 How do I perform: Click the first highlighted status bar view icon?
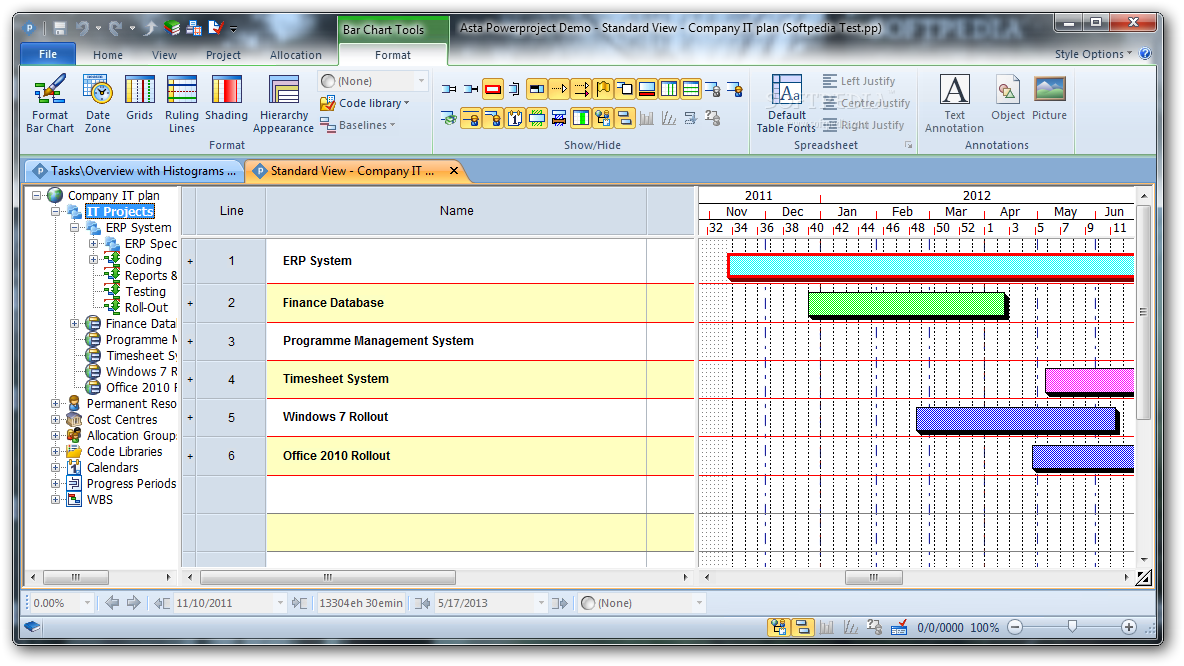point(779,627)
